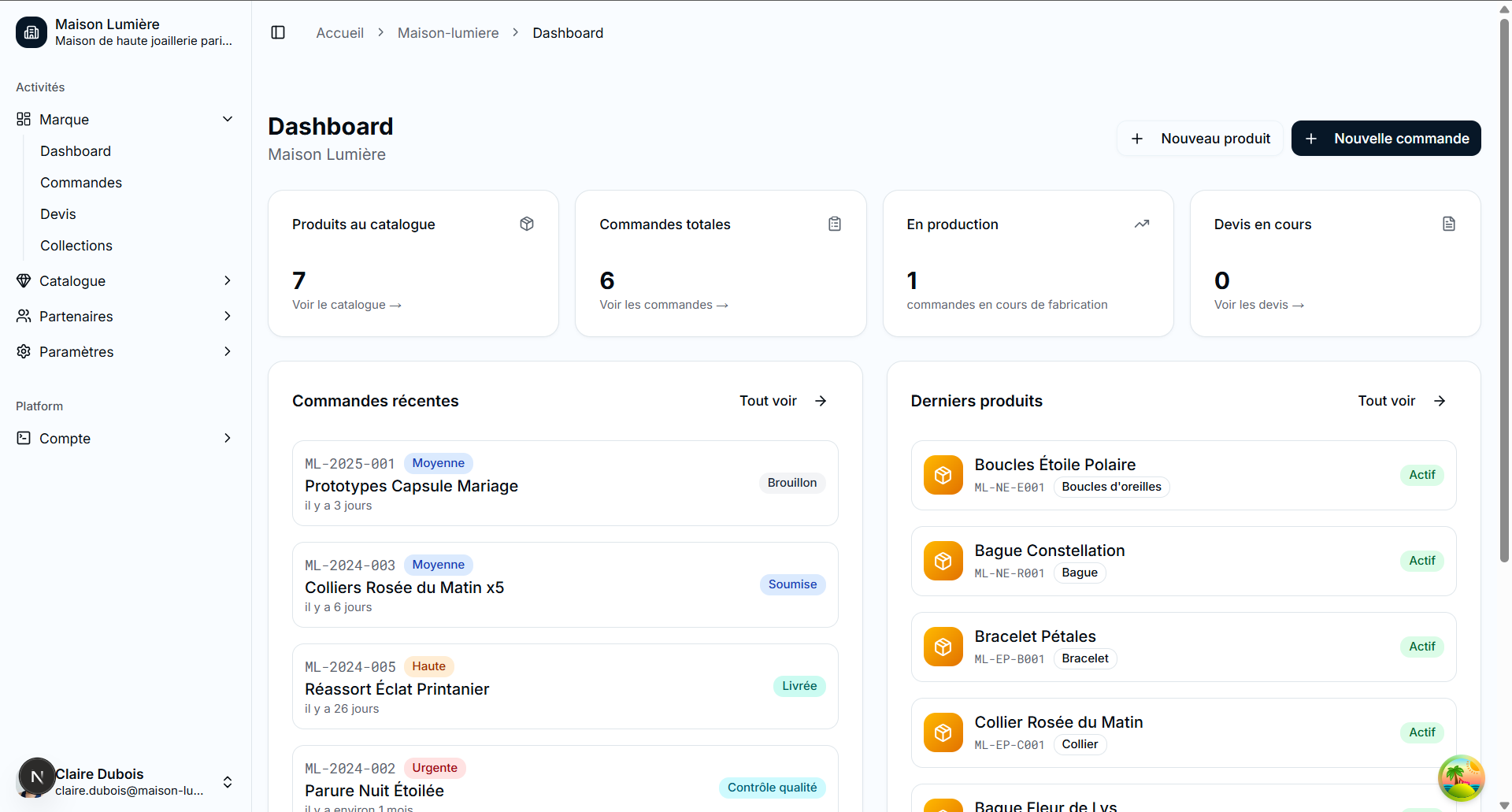The height and width of the screenshot is (812, 1512).
Task: Click the island floating icon in the corner
Action: (x=1461, y=778)
